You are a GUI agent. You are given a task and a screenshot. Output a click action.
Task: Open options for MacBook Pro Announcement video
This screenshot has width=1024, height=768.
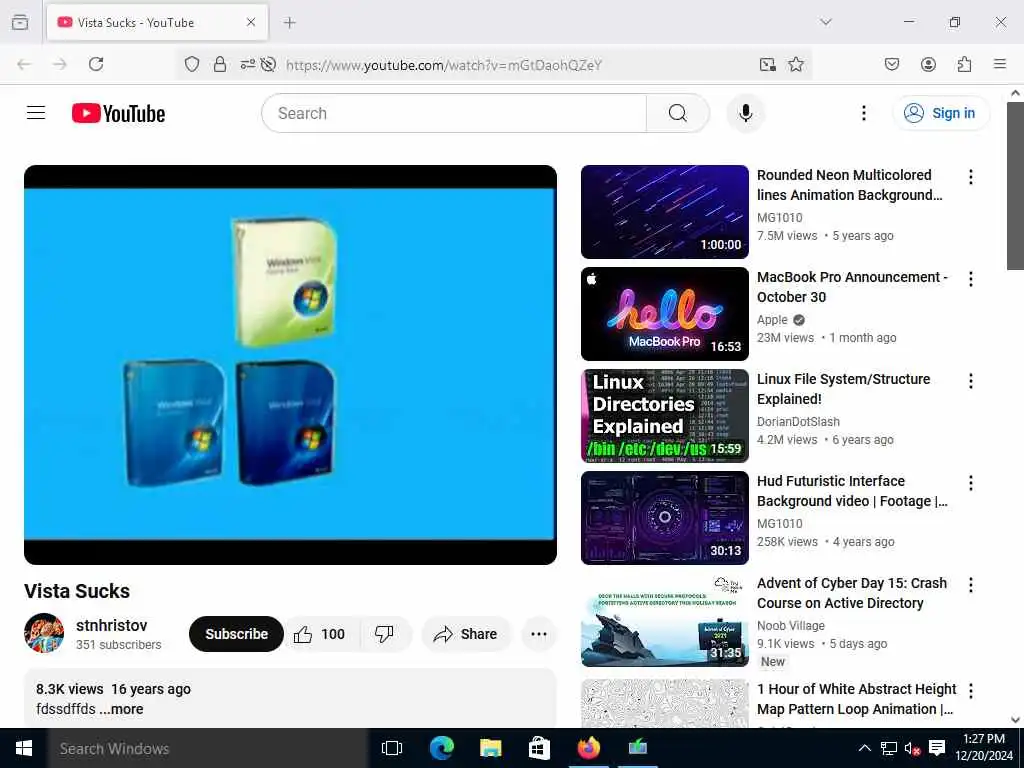(970, 279)
